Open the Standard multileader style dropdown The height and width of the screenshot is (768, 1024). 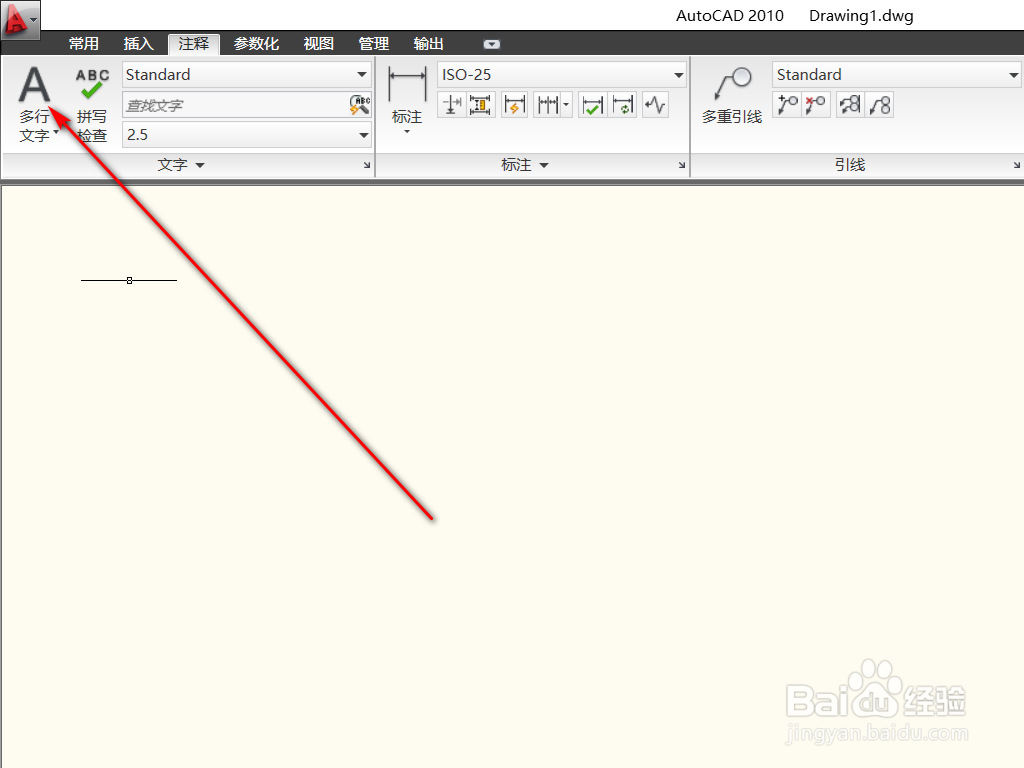1013,74
